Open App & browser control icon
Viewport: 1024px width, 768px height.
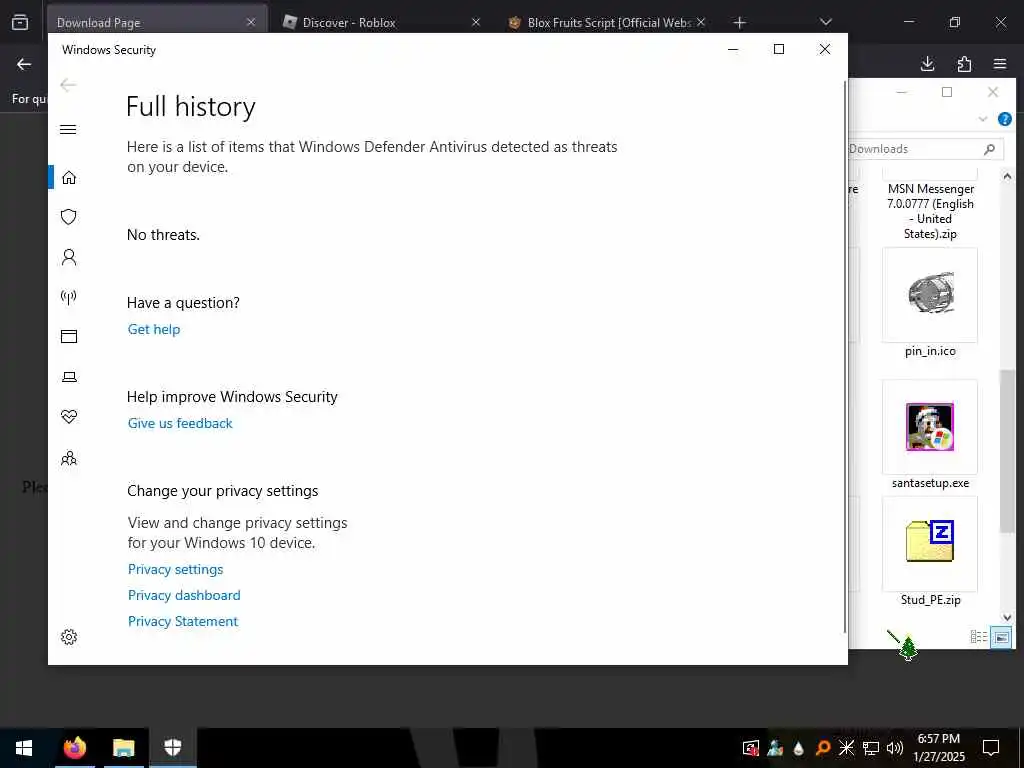69,336
